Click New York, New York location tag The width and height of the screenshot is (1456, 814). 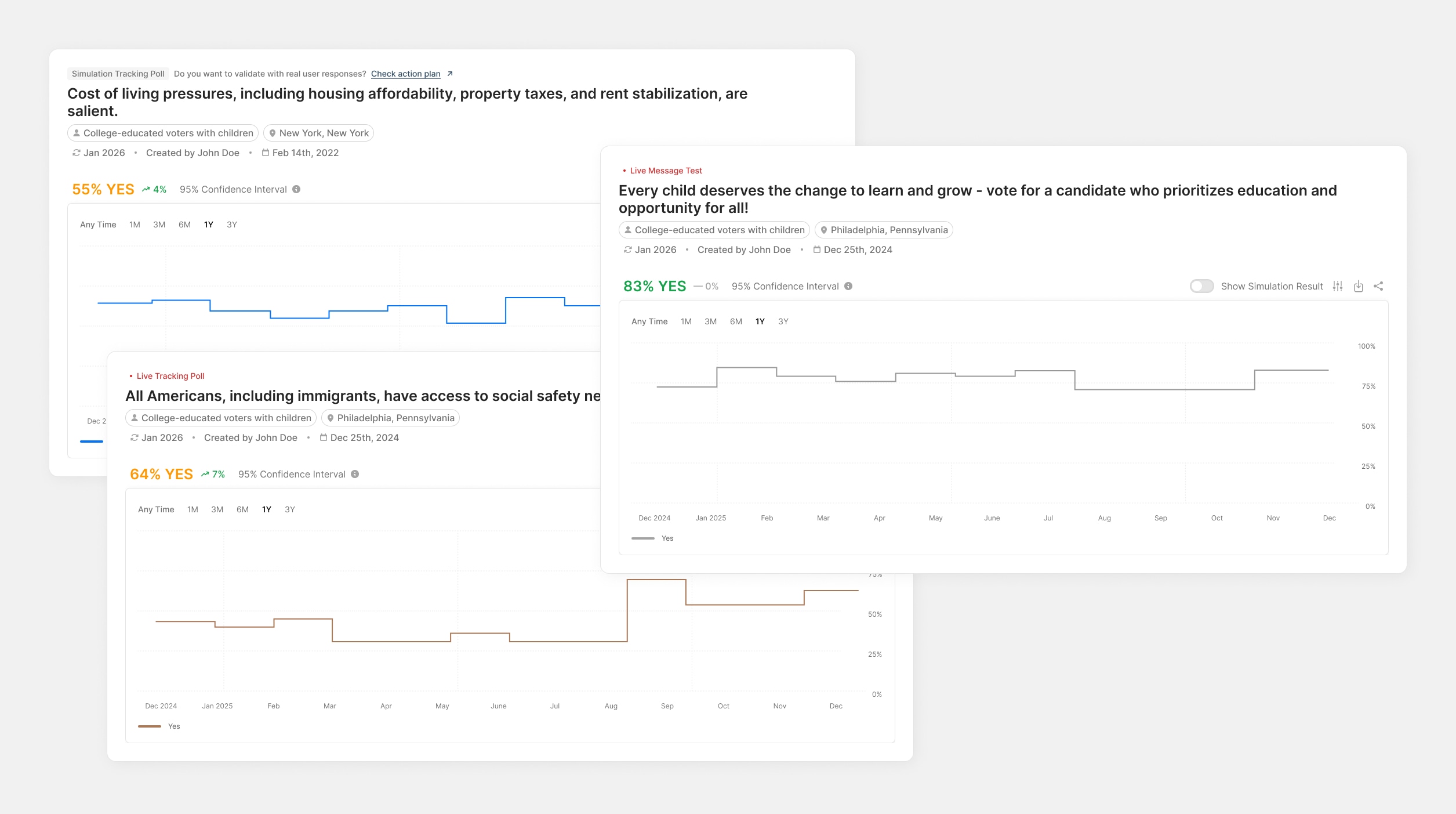pyautogui.click(x=318, y=133)
